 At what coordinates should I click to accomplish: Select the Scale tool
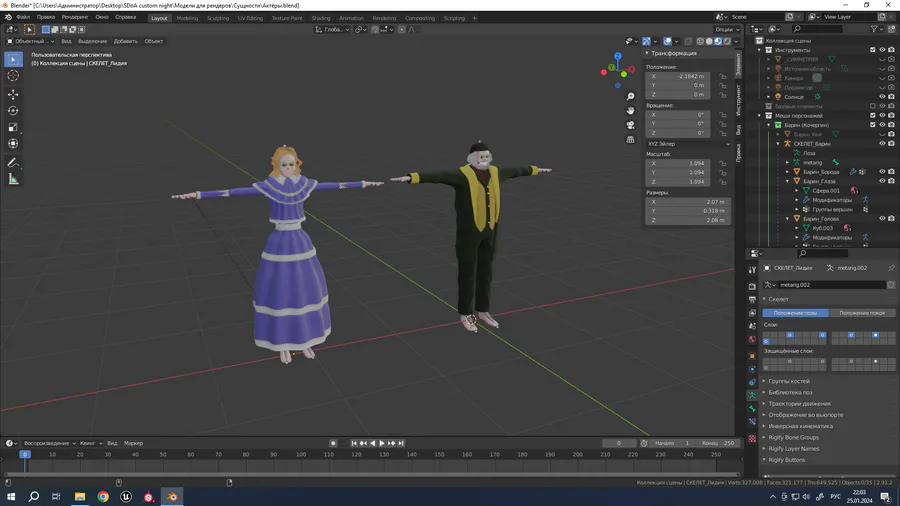[13, 127]
